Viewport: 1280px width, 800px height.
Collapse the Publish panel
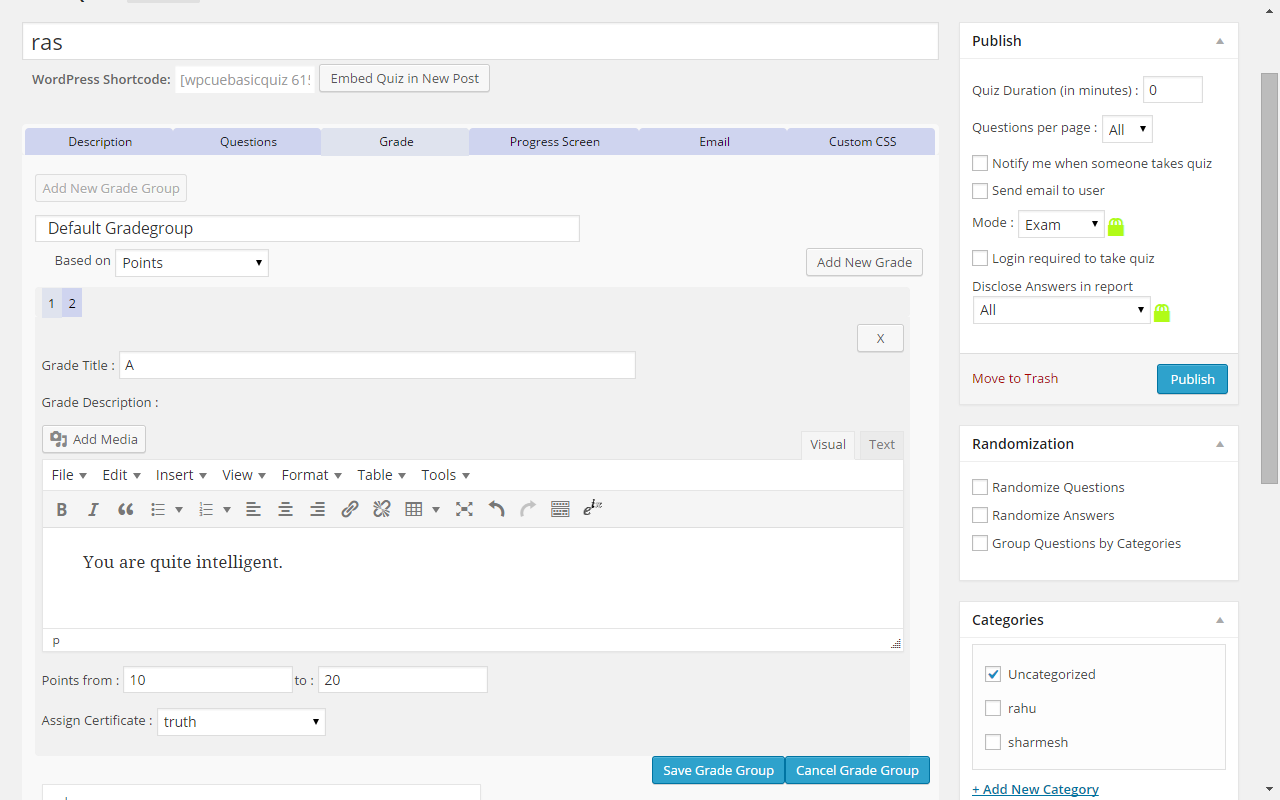coord(1220,41)
